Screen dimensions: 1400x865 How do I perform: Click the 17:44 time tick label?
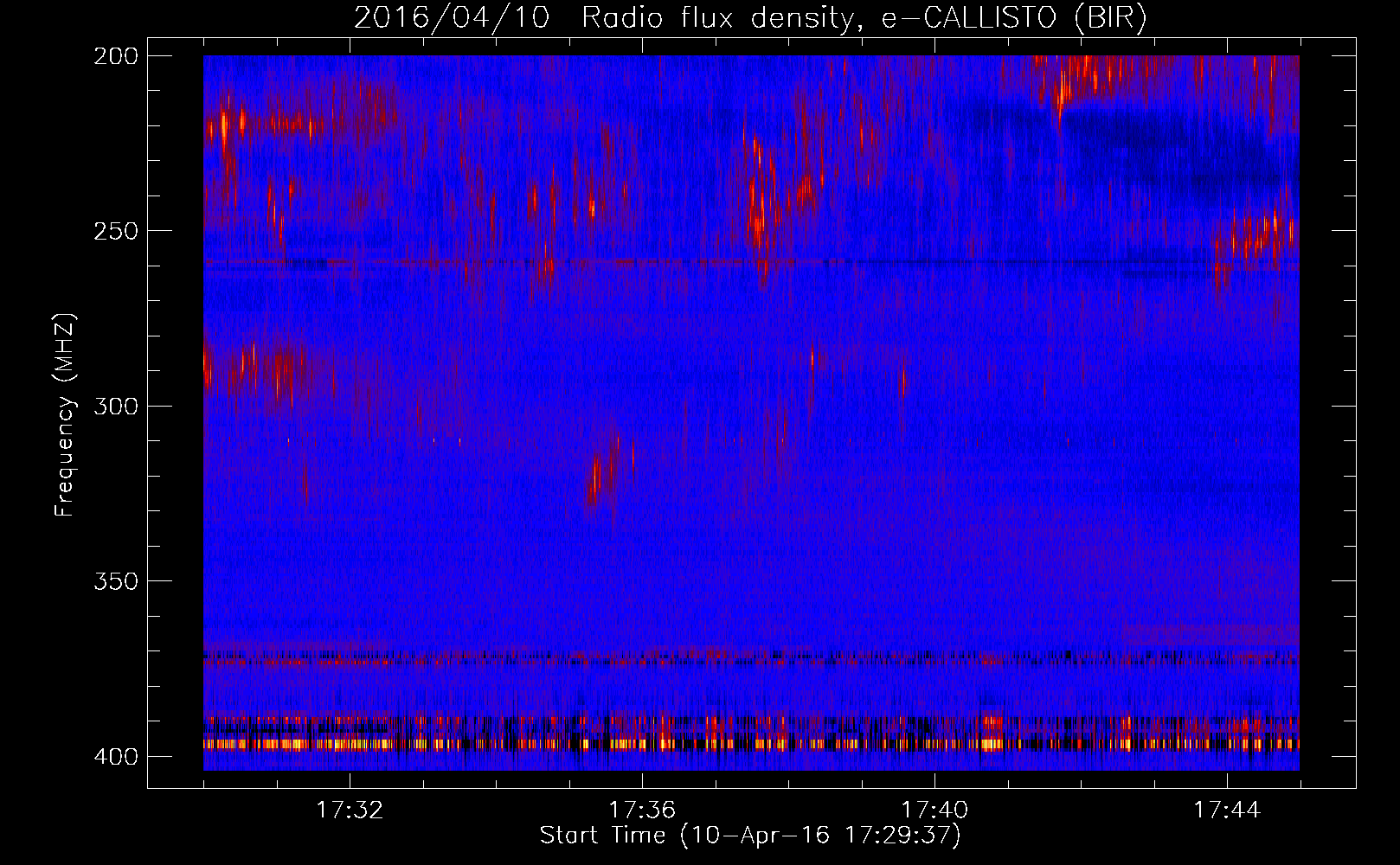pos(1227,811)
